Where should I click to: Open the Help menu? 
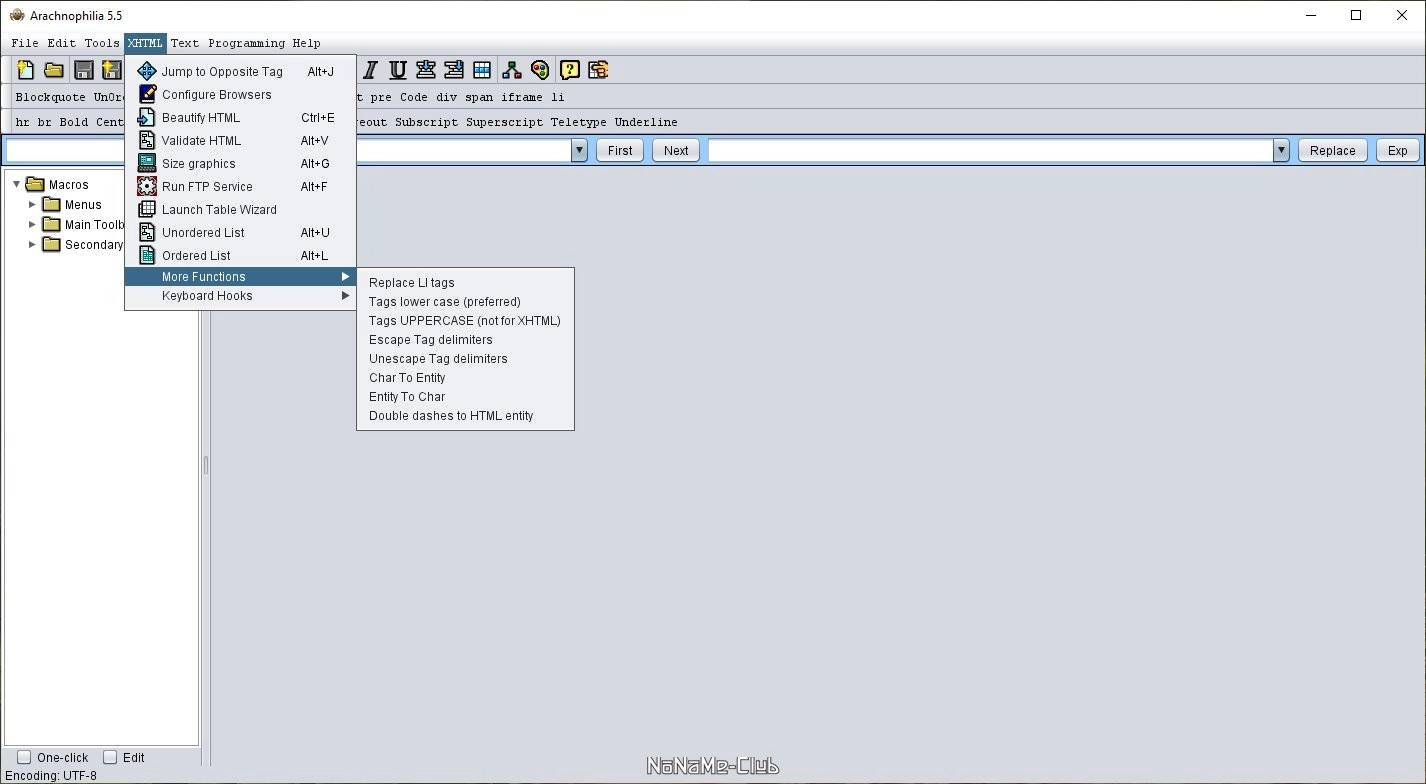point(306,43)
